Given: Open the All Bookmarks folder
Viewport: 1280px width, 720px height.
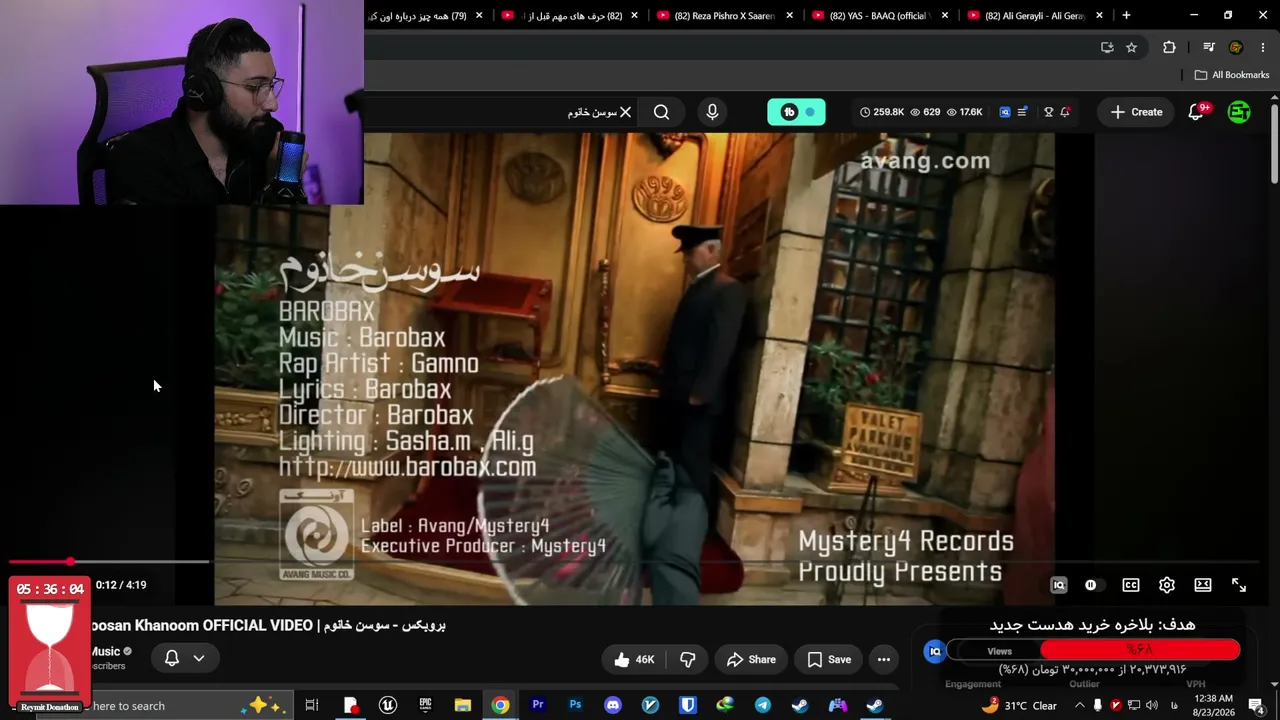Looking at the screenshot, I should tap(1231, 75).
